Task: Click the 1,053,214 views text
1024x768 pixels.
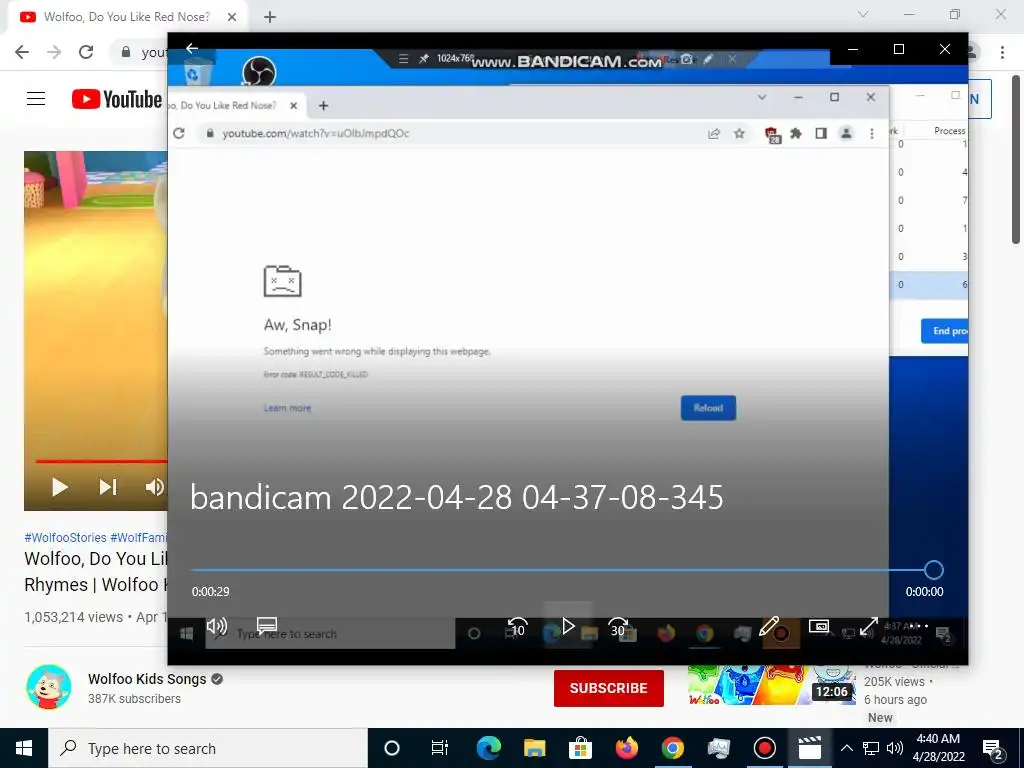Action: 73,617
